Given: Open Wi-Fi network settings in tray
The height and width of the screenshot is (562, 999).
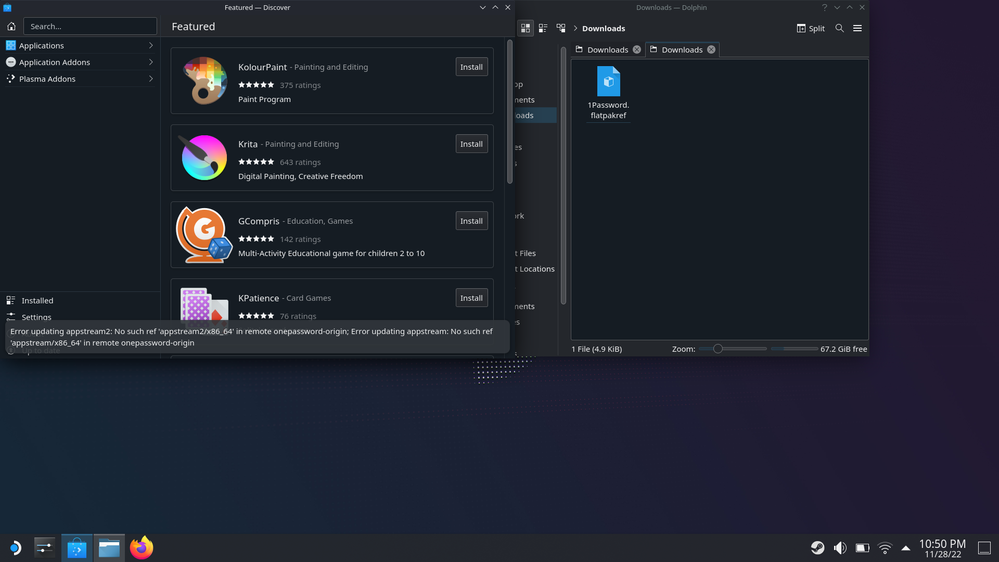Looking at the screenshot, I should (884, 548).
